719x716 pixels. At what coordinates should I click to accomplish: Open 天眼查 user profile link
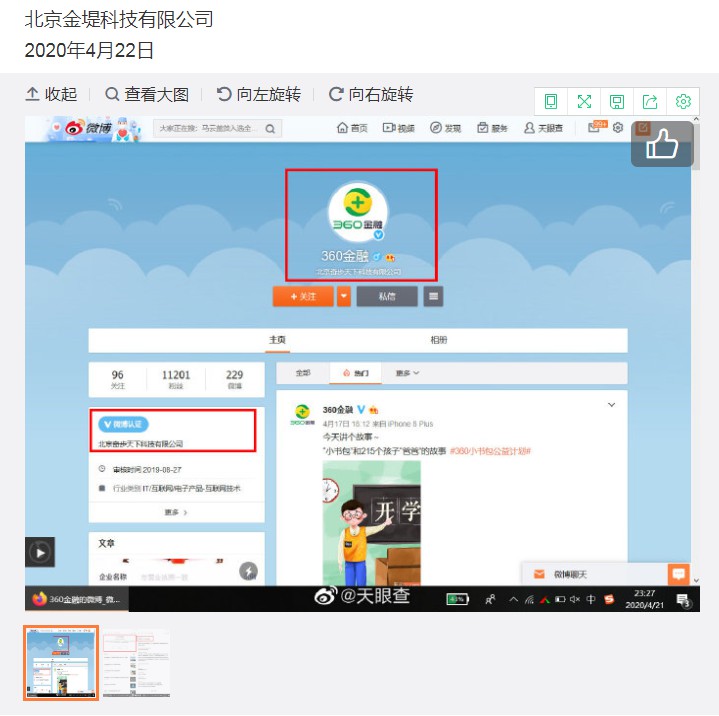(543, 128)
